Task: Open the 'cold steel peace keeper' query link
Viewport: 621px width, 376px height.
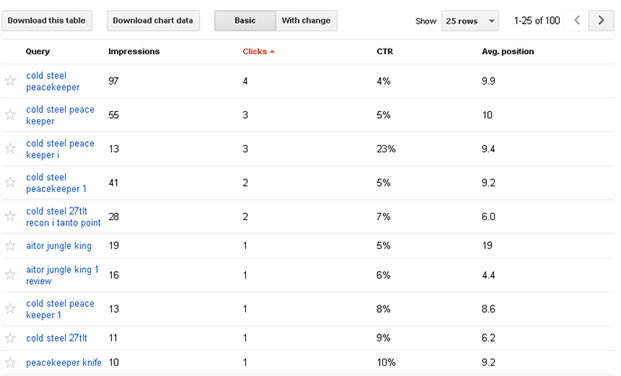Action: point(60,115)
